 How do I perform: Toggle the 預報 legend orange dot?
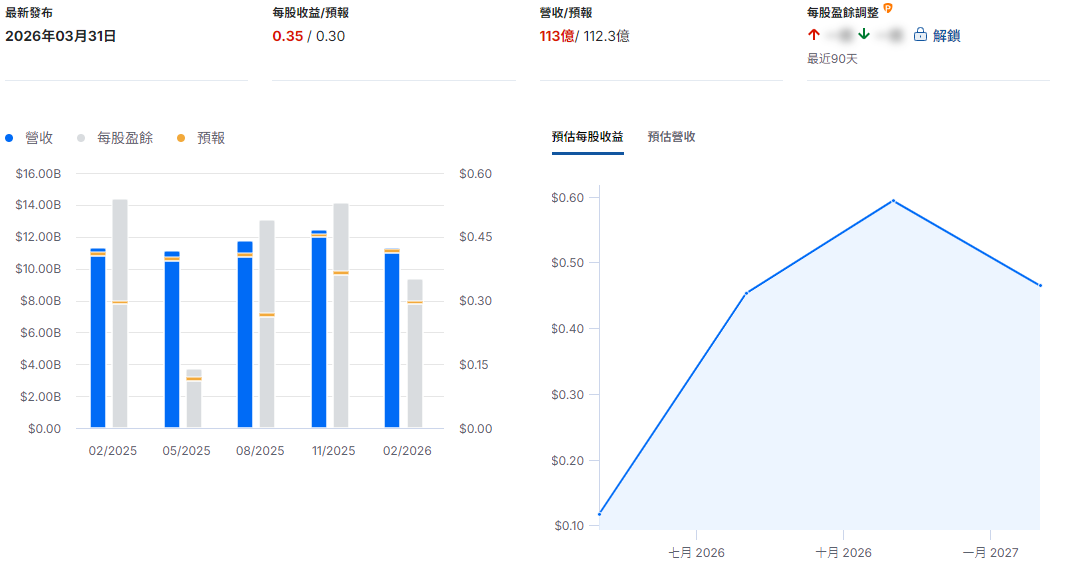[x=181, y=138]
